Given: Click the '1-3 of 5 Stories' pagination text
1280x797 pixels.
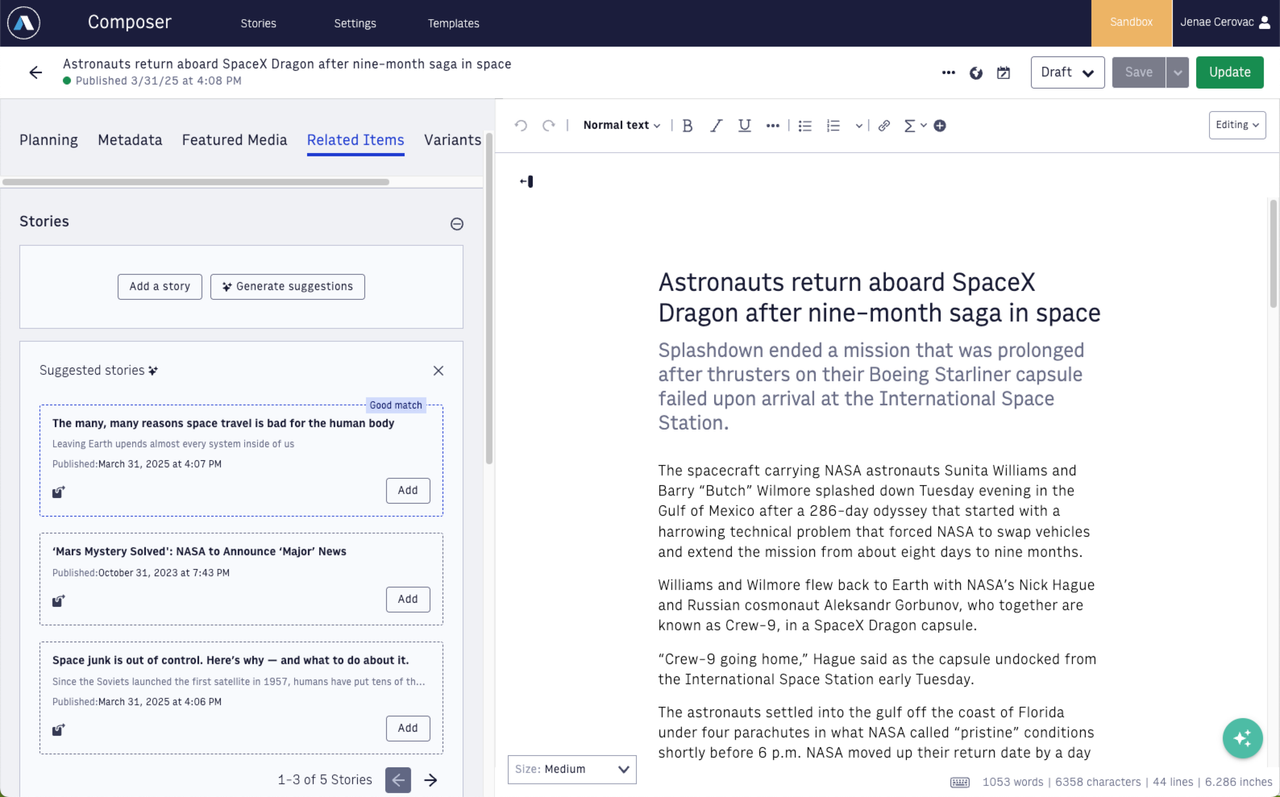Looking at the screenshot, I should tap(325, 780).
